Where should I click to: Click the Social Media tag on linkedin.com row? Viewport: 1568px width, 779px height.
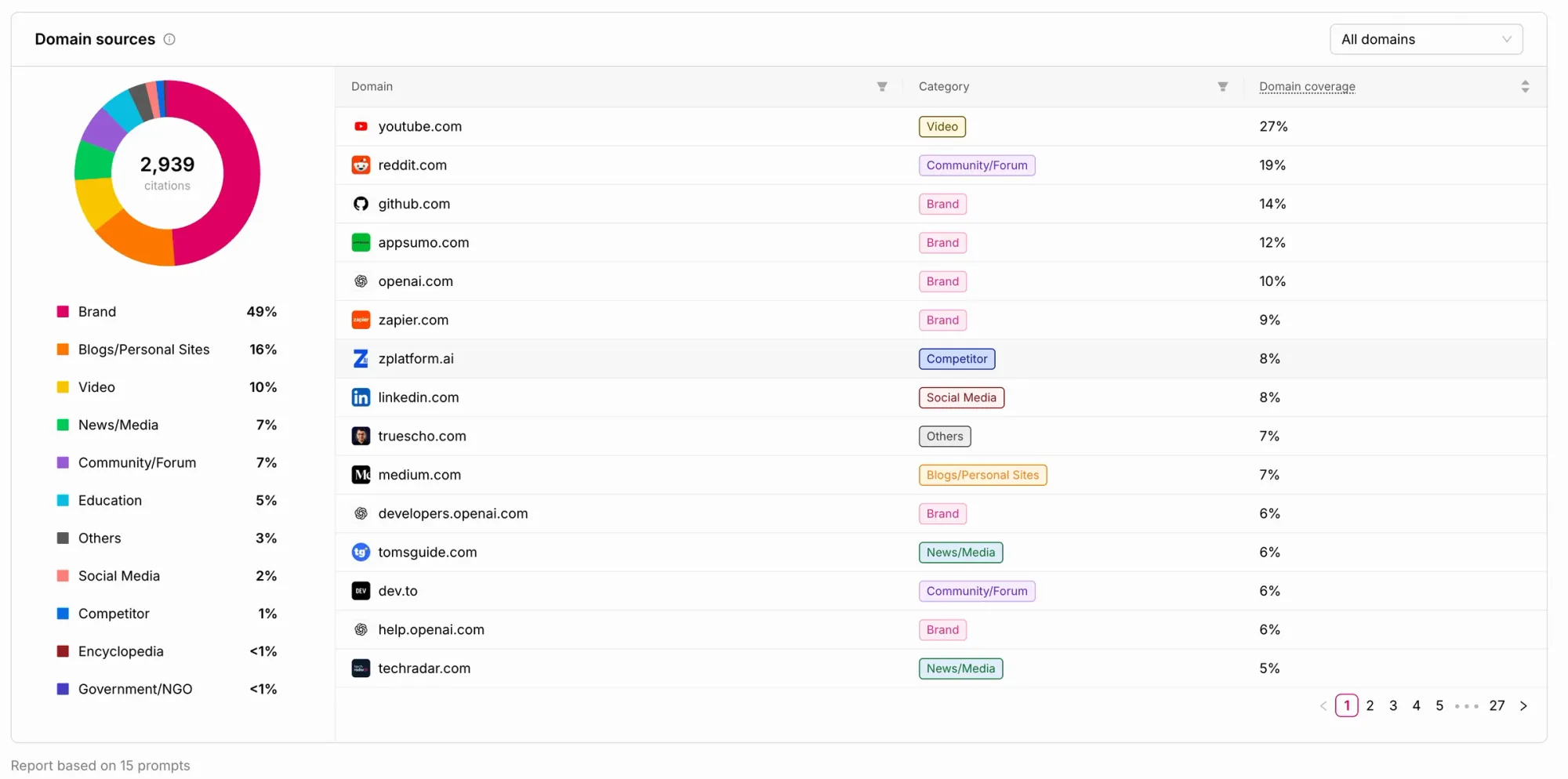pyautogui.click(x=961, y=397)
